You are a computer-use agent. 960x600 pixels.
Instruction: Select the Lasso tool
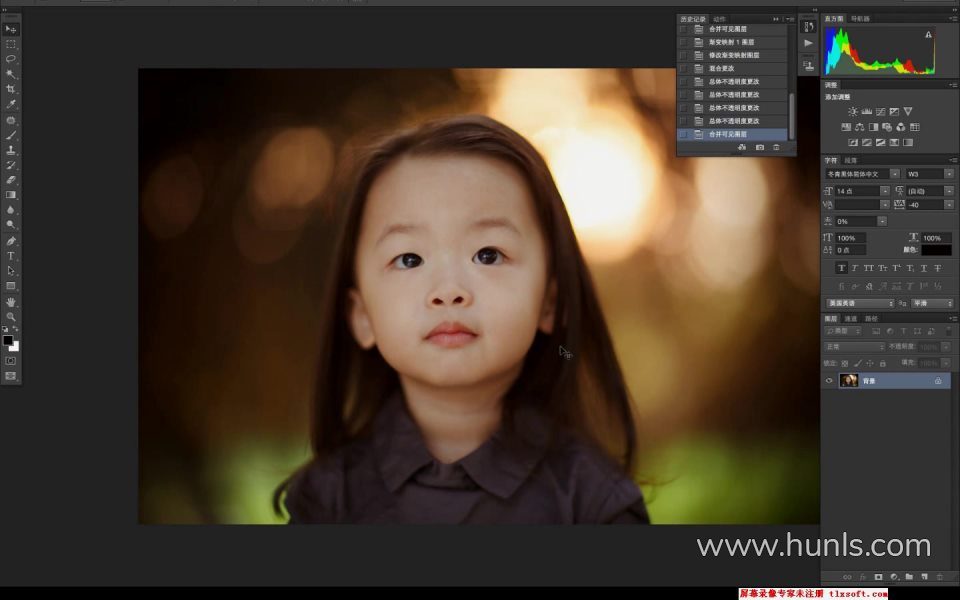click(x=10, y=59)
